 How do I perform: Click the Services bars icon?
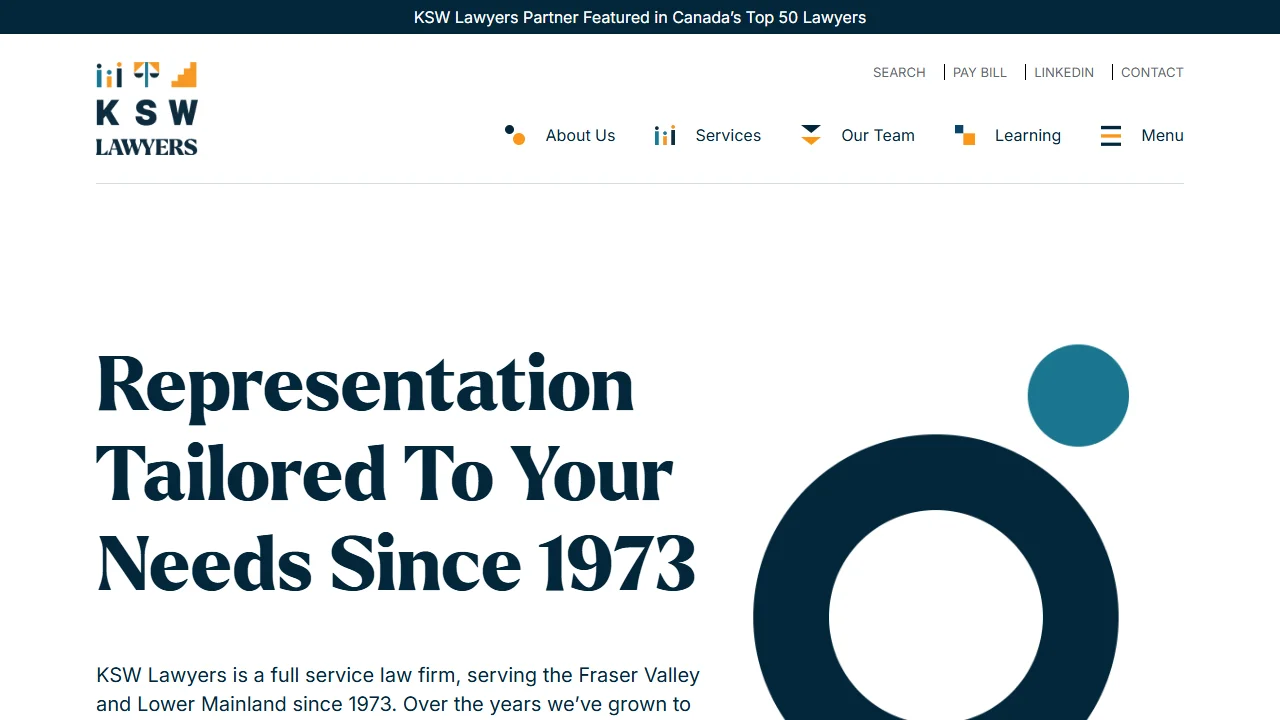(x=665, y=135)
